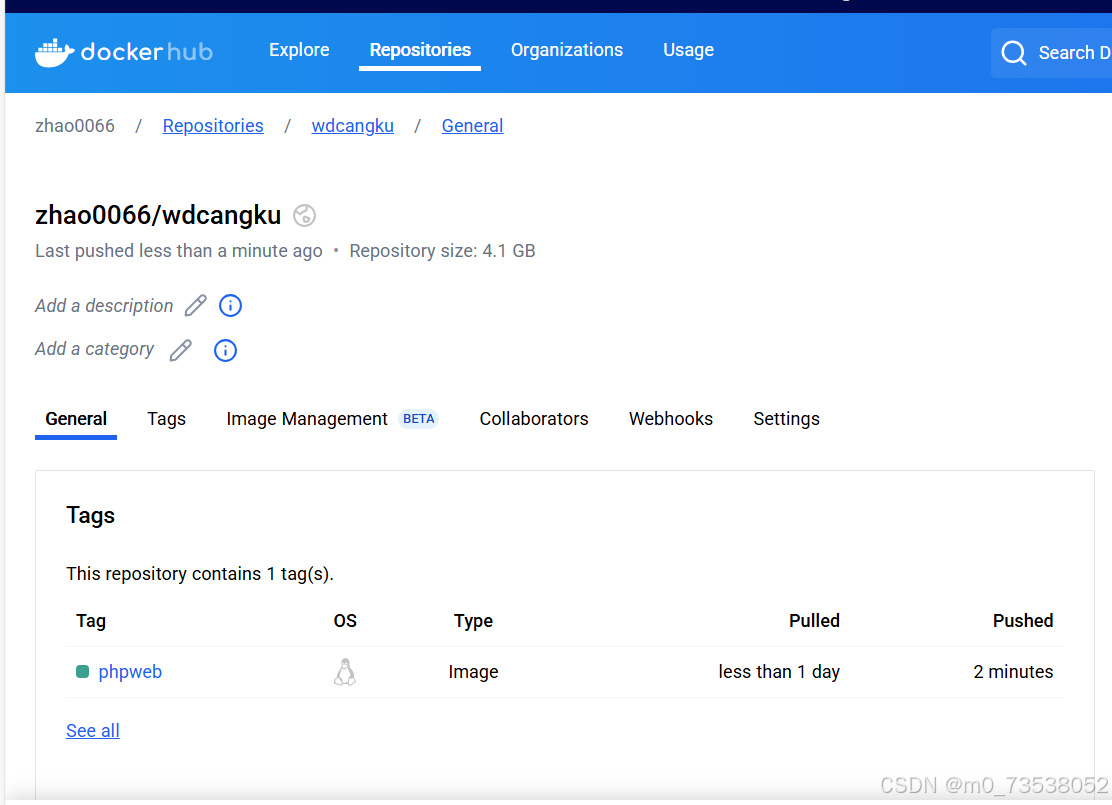Click the search magnifier icon
1112x805 pixels.
(x=1013, y=53)
